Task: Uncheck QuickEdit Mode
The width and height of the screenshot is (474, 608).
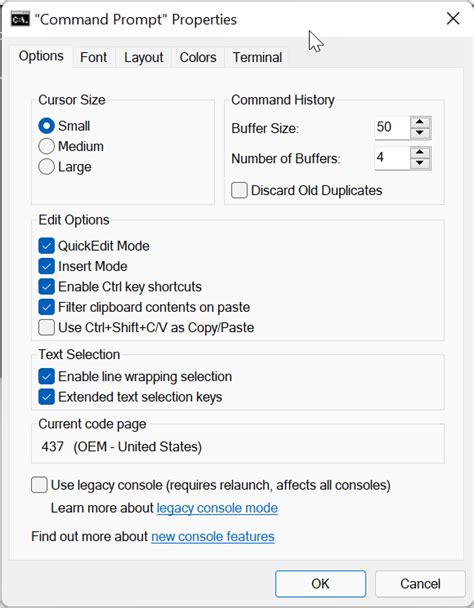Action: point(47,246)
